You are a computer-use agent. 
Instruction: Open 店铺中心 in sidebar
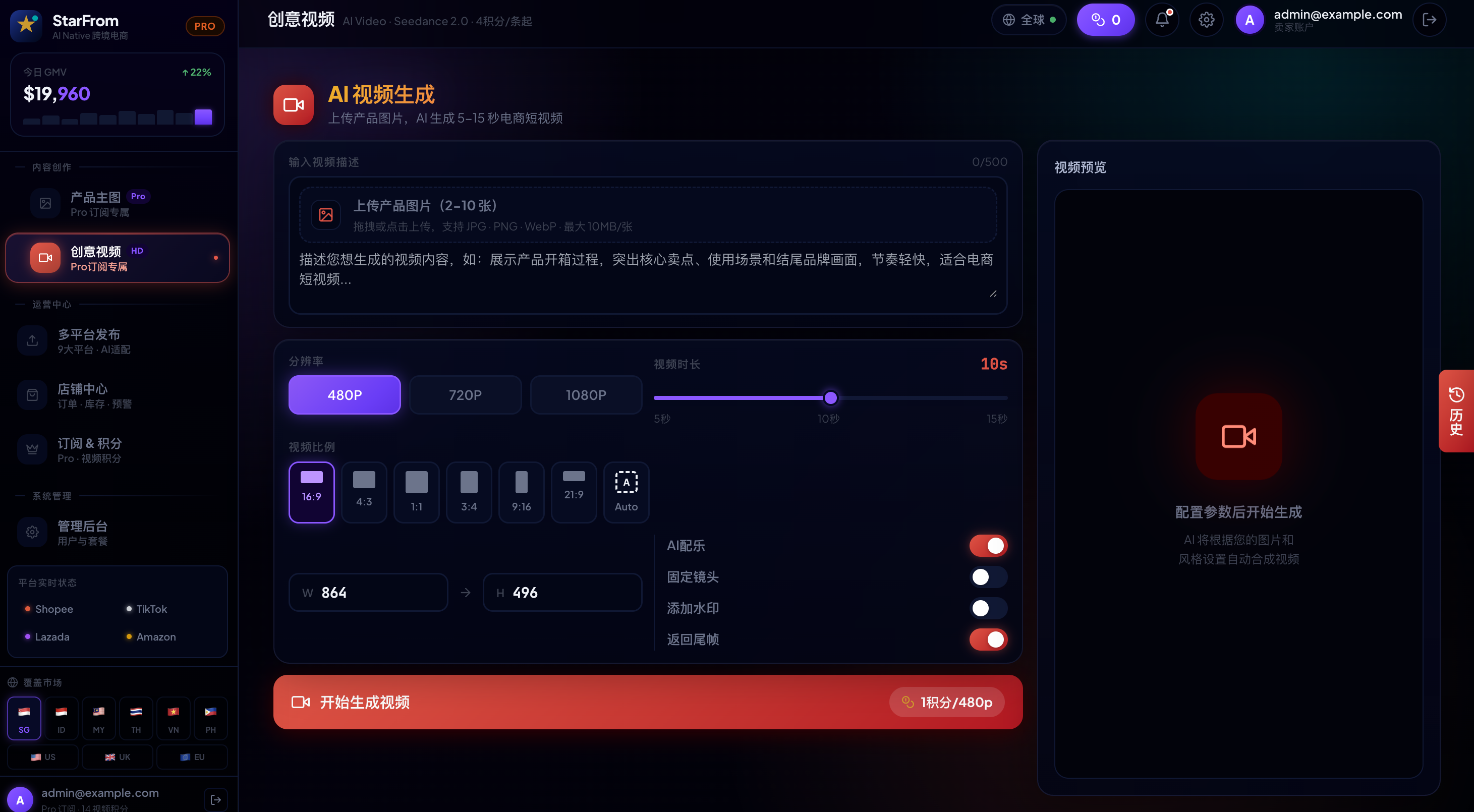click(x=118, y=395)
